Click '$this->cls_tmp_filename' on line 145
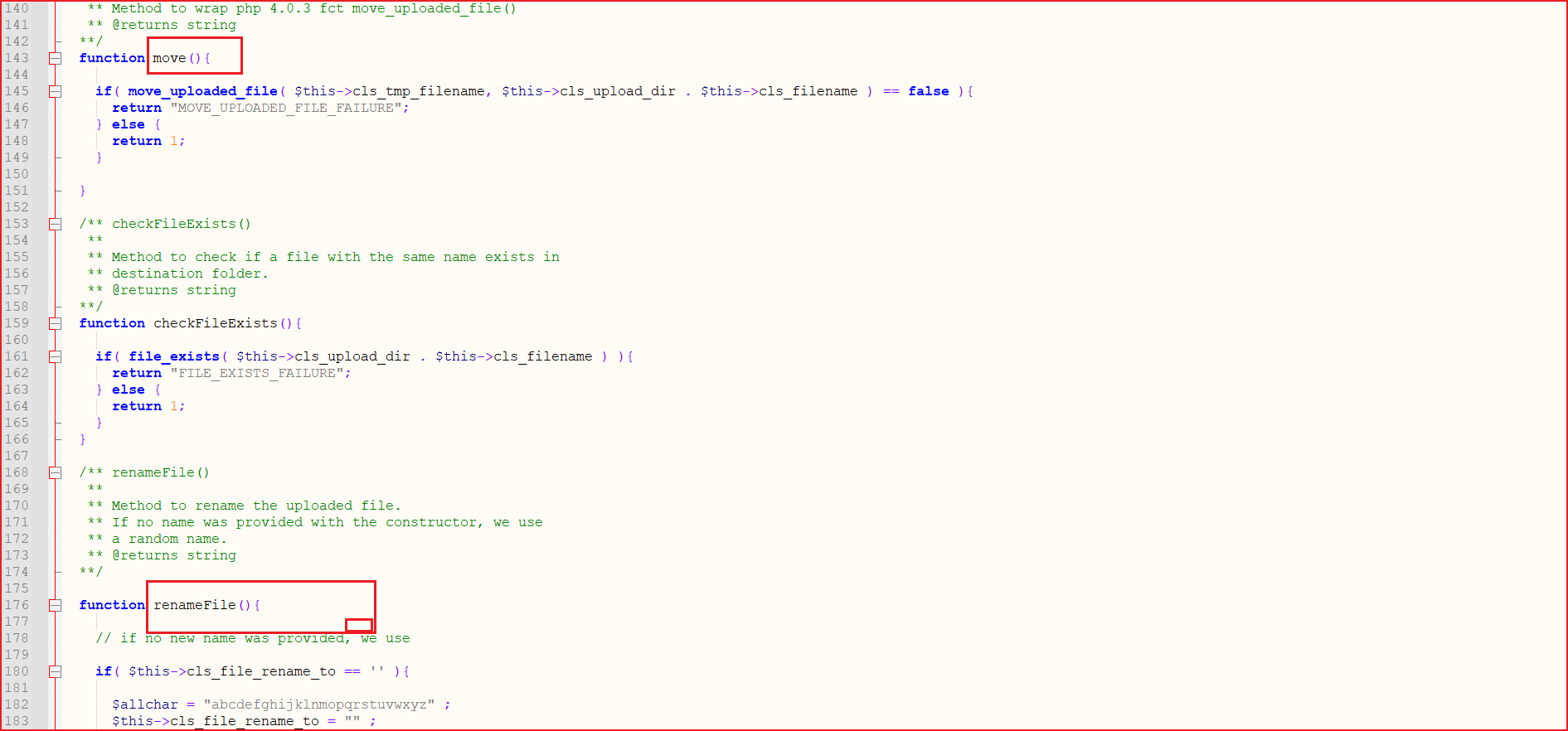 point(390,91)
